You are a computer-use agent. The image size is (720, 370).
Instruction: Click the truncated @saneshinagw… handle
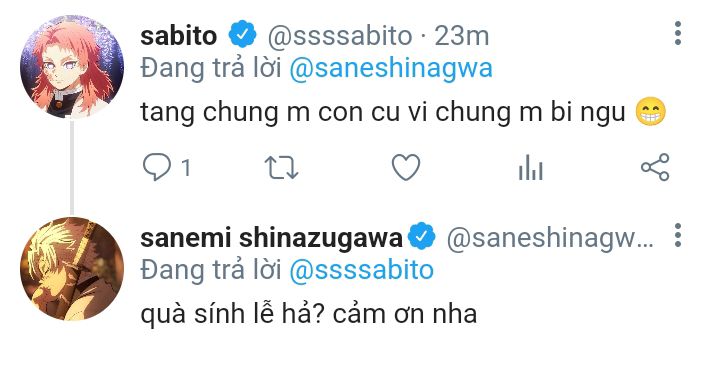tap(550, 239)
